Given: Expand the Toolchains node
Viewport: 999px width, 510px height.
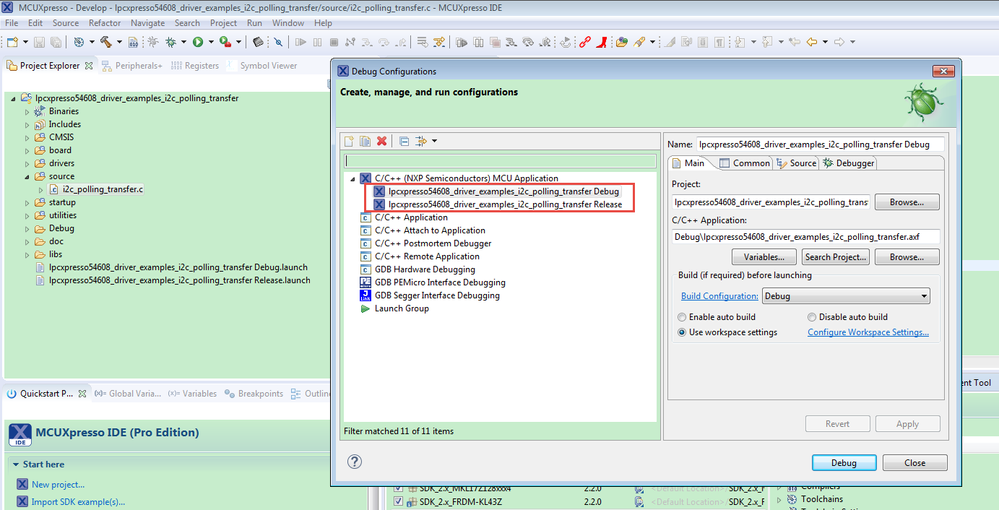Looking at the screenshot, I should 779,500.
